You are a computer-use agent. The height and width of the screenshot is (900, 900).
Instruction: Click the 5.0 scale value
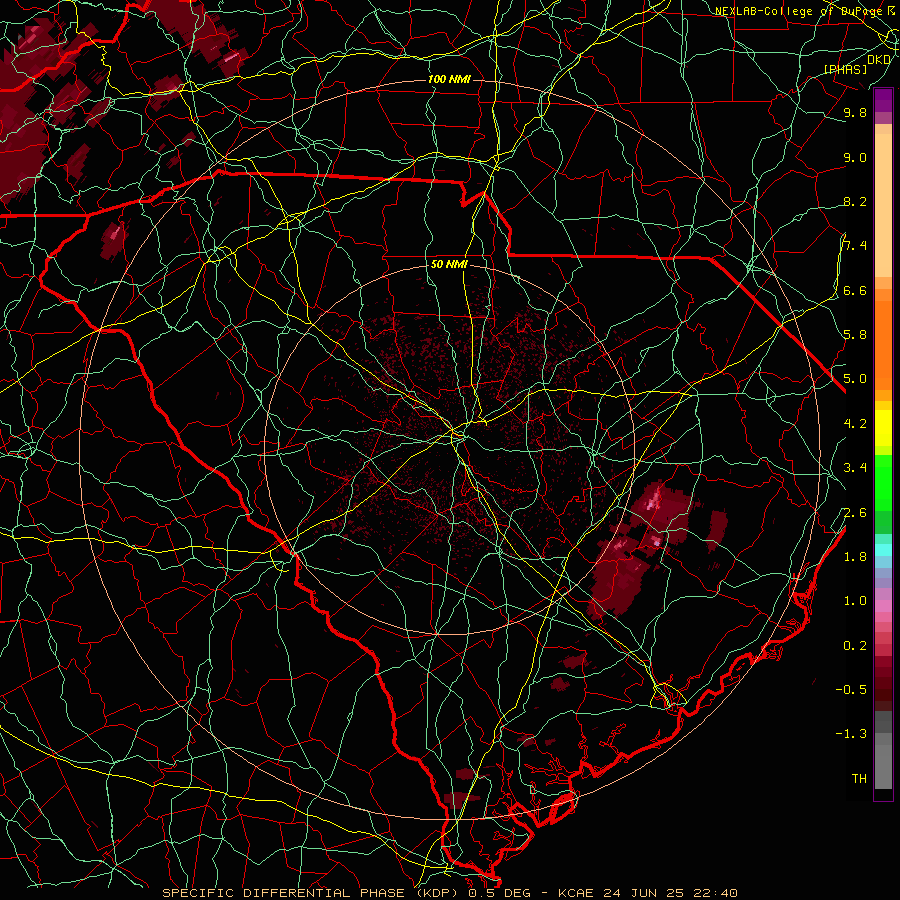(x=855, y=379)
